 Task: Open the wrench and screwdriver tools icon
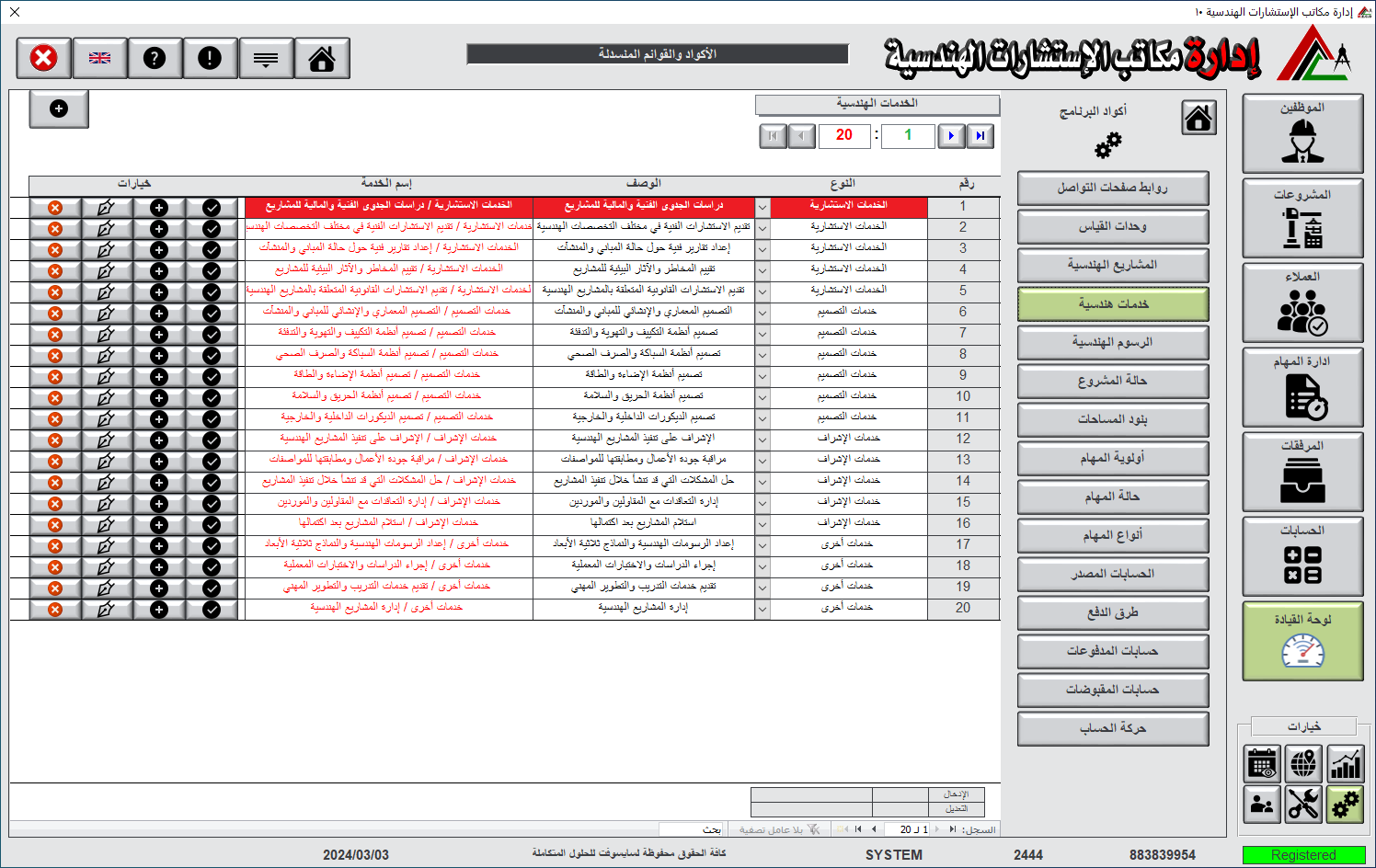pyautogui.click(x=1303, y=805)
